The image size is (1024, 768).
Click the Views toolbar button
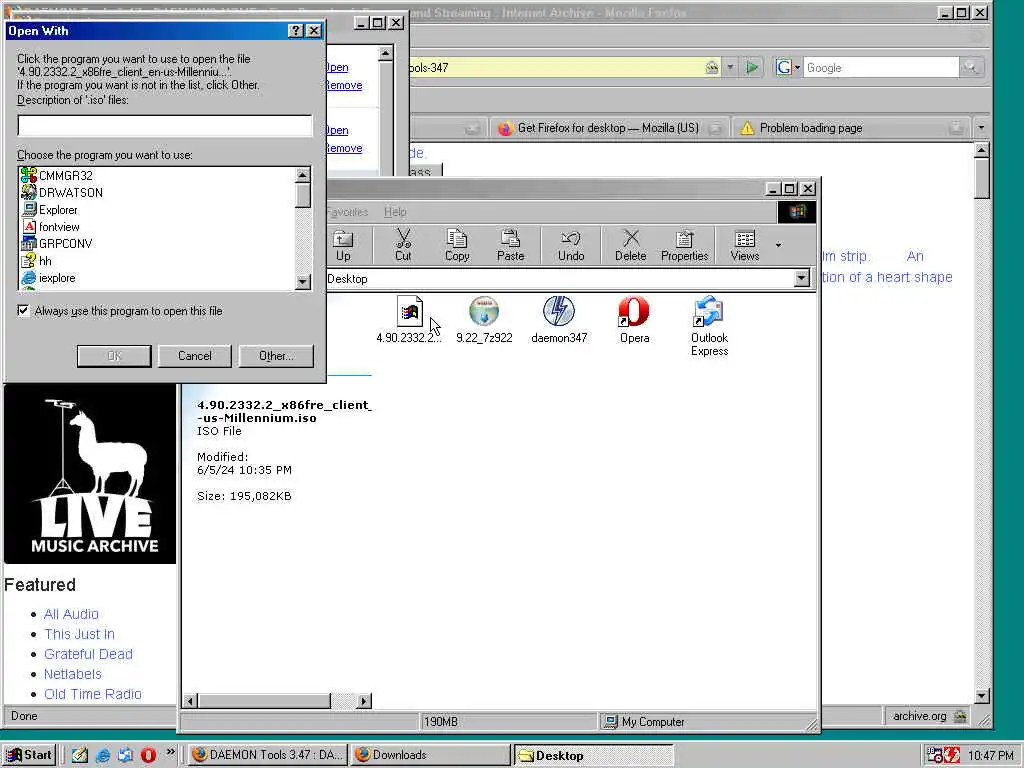coord(744,245)
